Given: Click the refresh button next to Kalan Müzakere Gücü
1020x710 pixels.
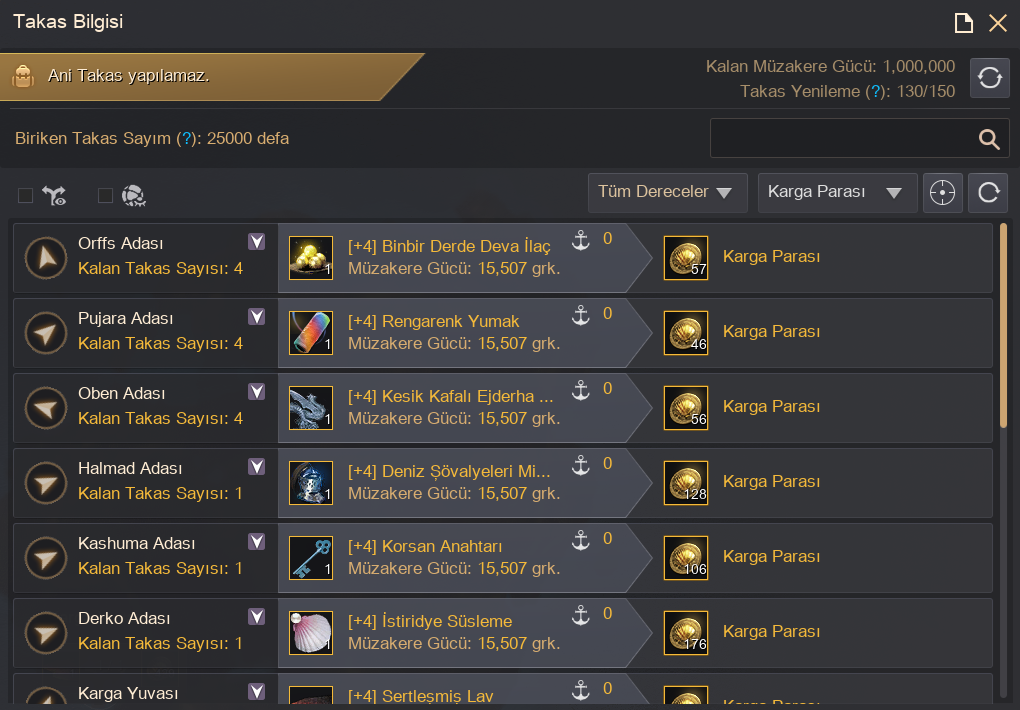Looking at the screenshot, I should pos(989,78).
